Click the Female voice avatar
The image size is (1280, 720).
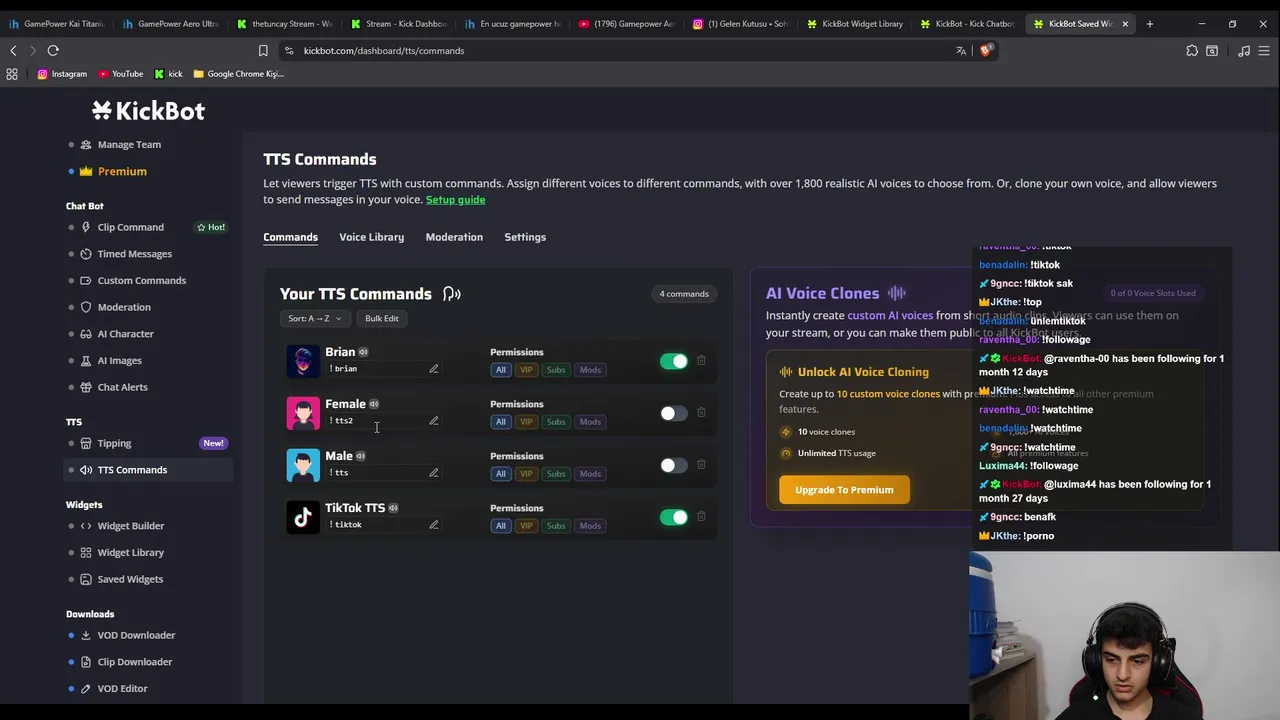(x=303, y=413)
